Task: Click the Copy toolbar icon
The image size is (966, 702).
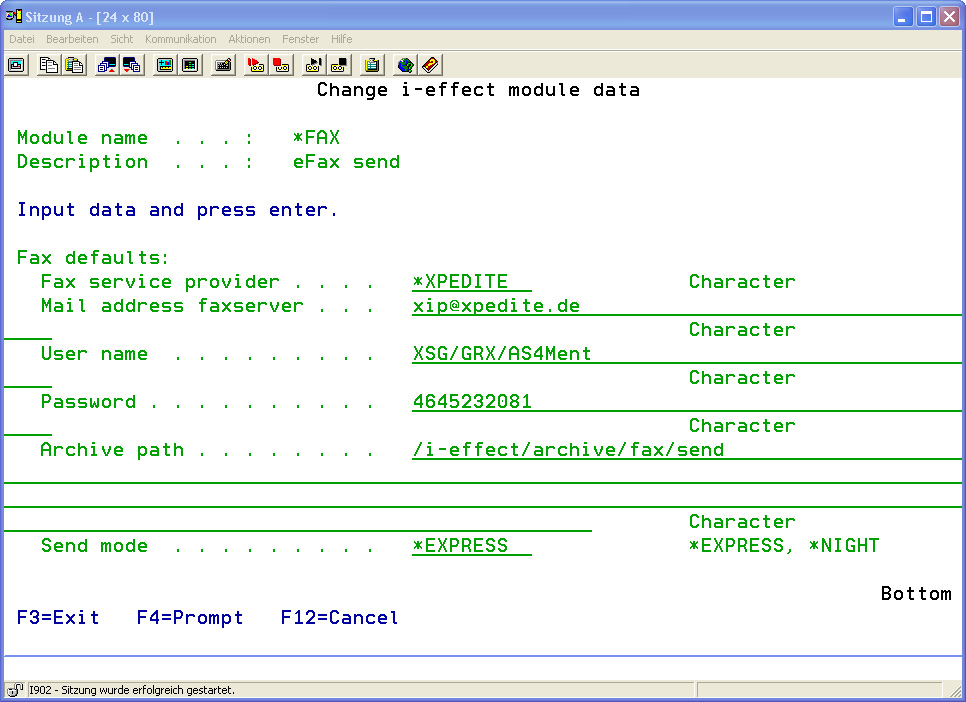Action: [x=48, y=65]
